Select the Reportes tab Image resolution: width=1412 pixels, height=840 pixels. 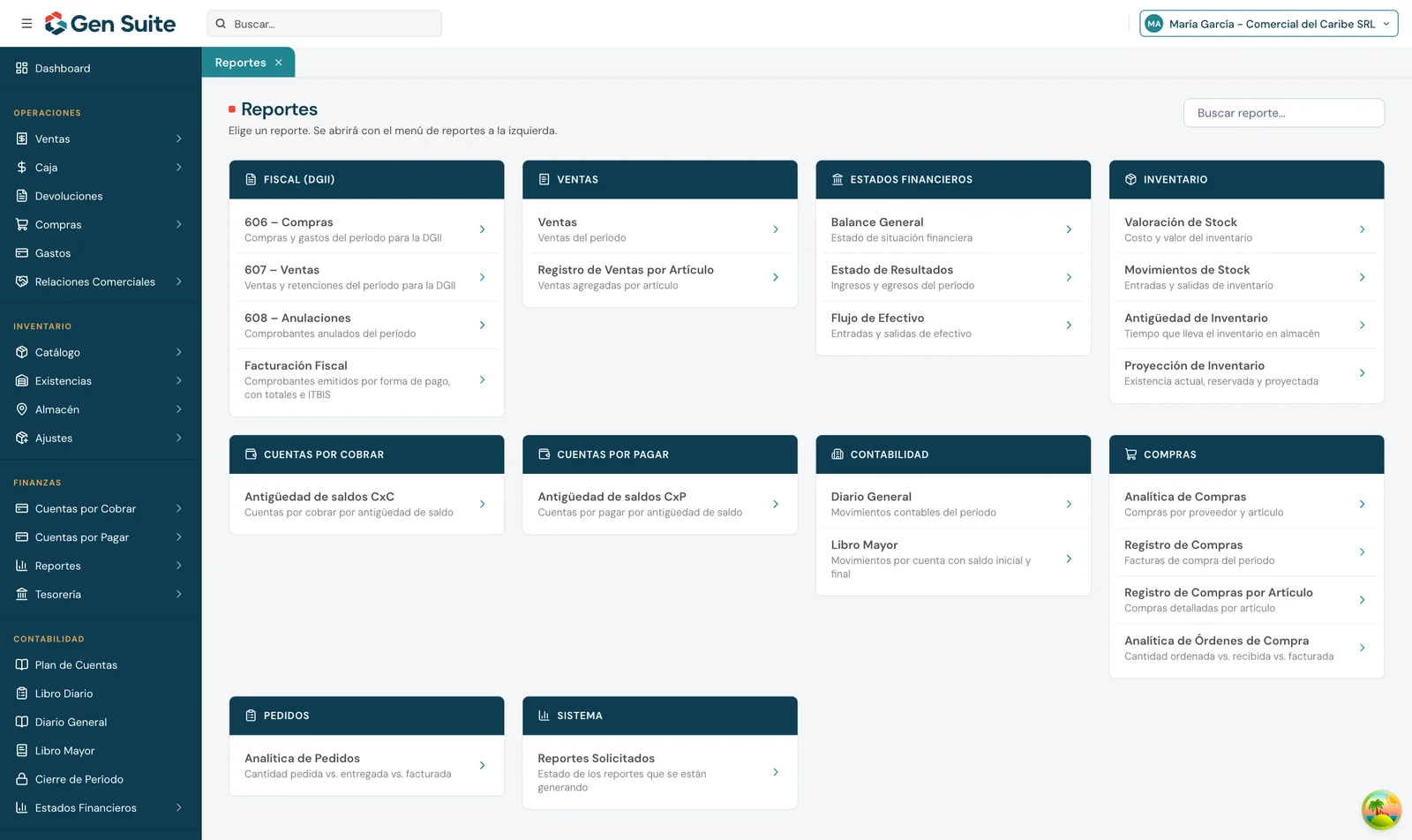(x=240, y=63)
